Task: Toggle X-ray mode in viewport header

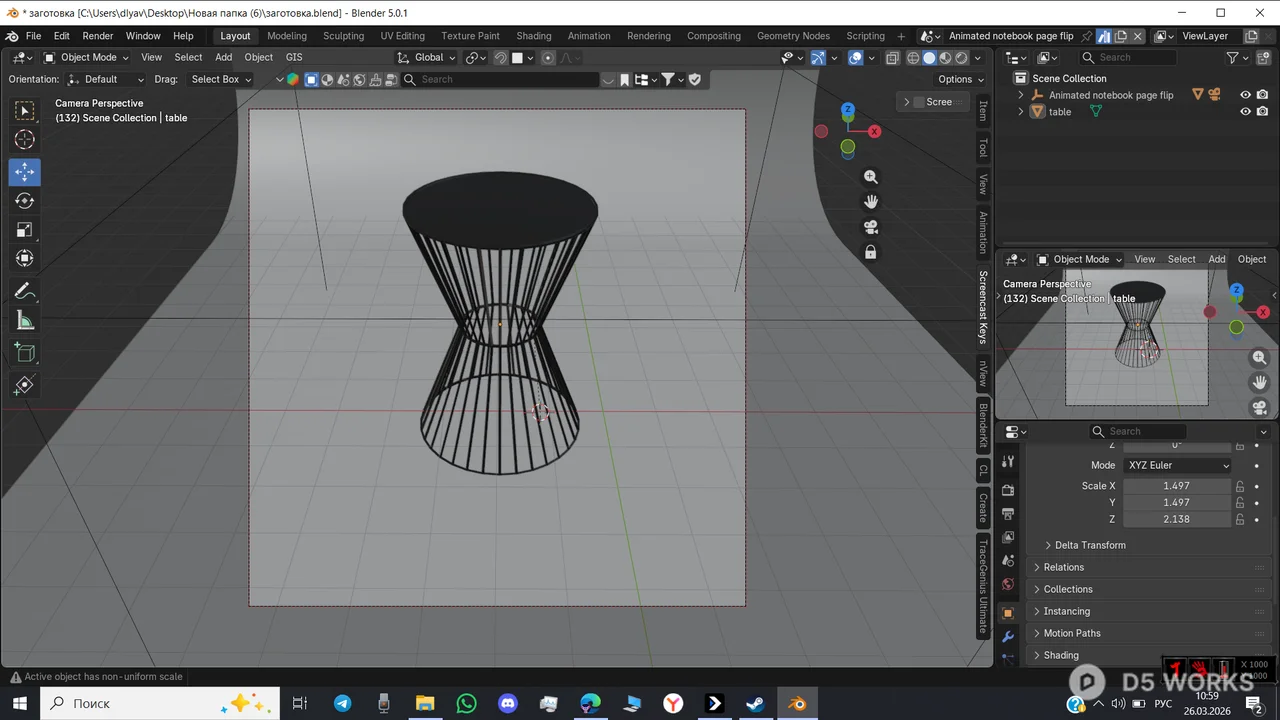Action: (892, 58)
